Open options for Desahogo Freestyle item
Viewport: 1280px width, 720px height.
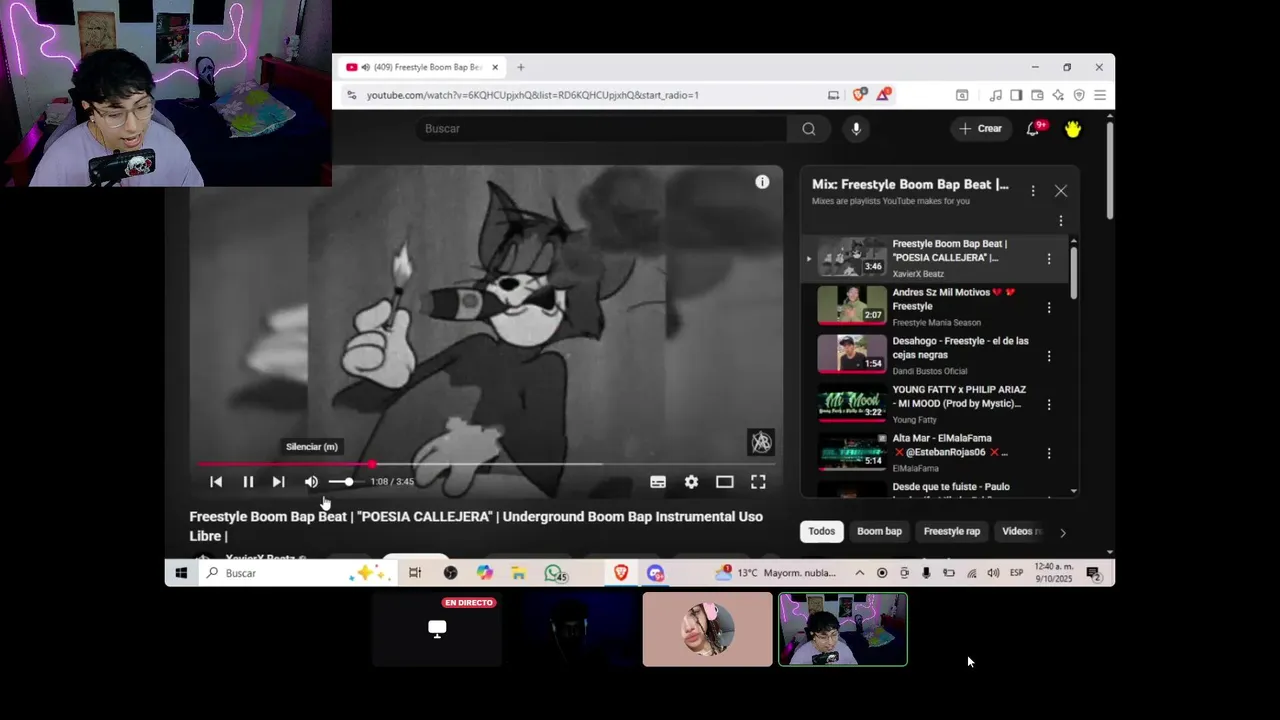pos(1049,356)
